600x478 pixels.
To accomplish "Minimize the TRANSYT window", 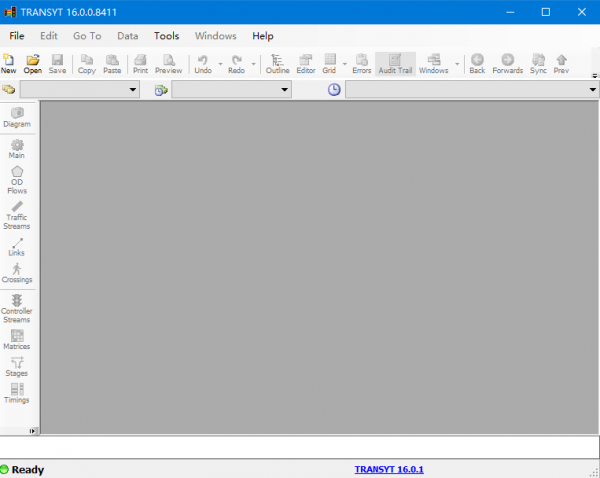I will pyautogui.click(x=510, y=12).
